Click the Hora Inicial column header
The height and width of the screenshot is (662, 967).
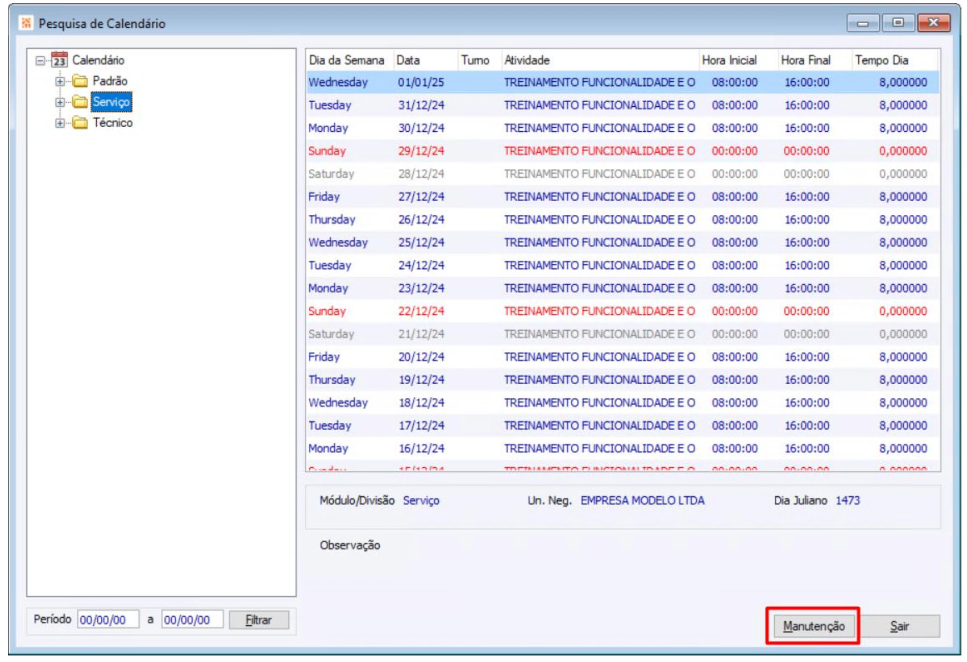[729, 60]
